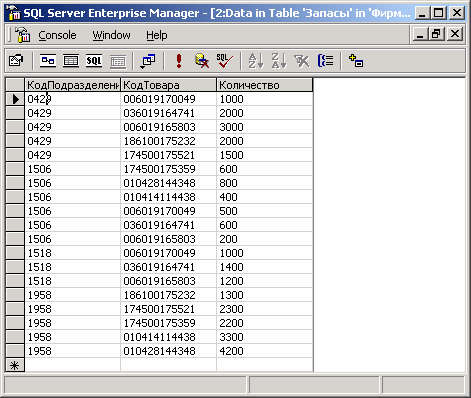Open the Change Query Type dropdown
This screenshot has width=471, height=398.
click(x=148, y=61)
